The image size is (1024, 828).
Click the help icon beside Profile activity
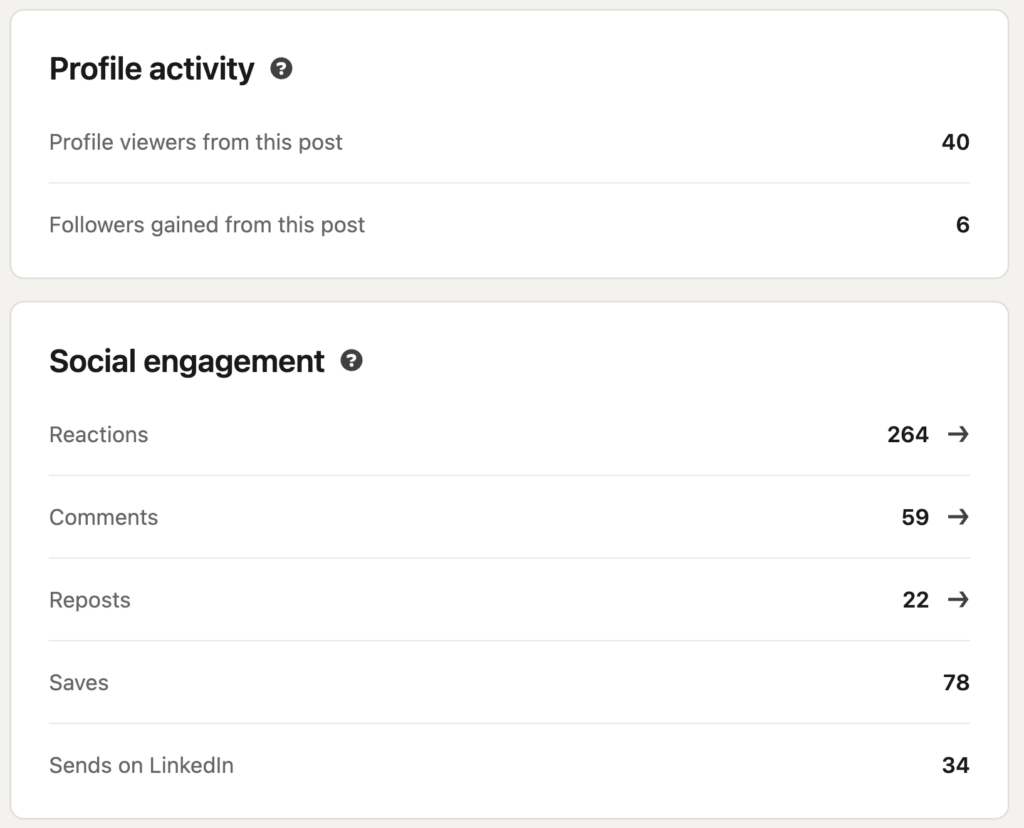click(x=282, y=69)
